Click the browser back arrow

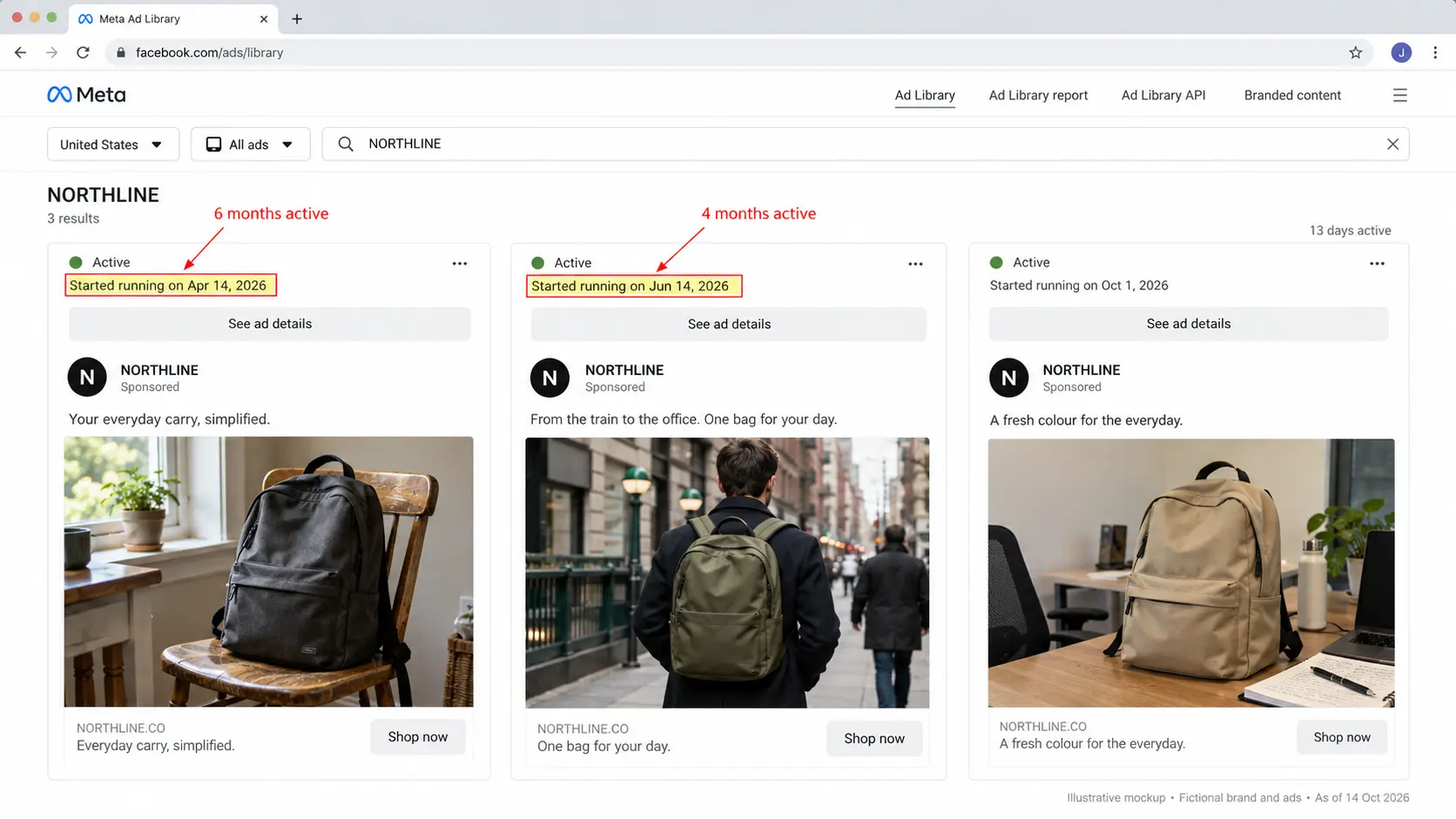[x=21, y=53]
